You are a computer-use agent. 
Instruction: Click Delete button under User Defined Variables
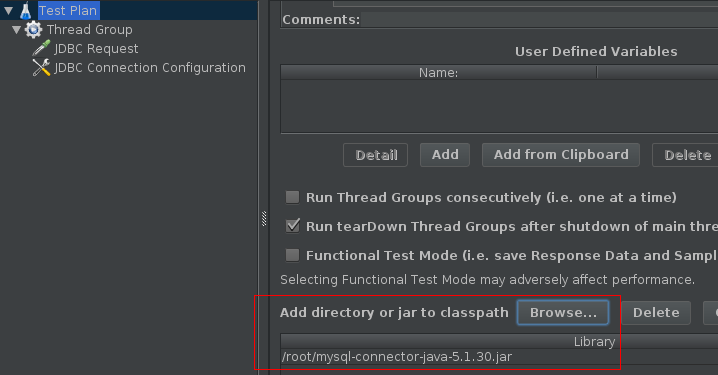(x=685, y=155)
